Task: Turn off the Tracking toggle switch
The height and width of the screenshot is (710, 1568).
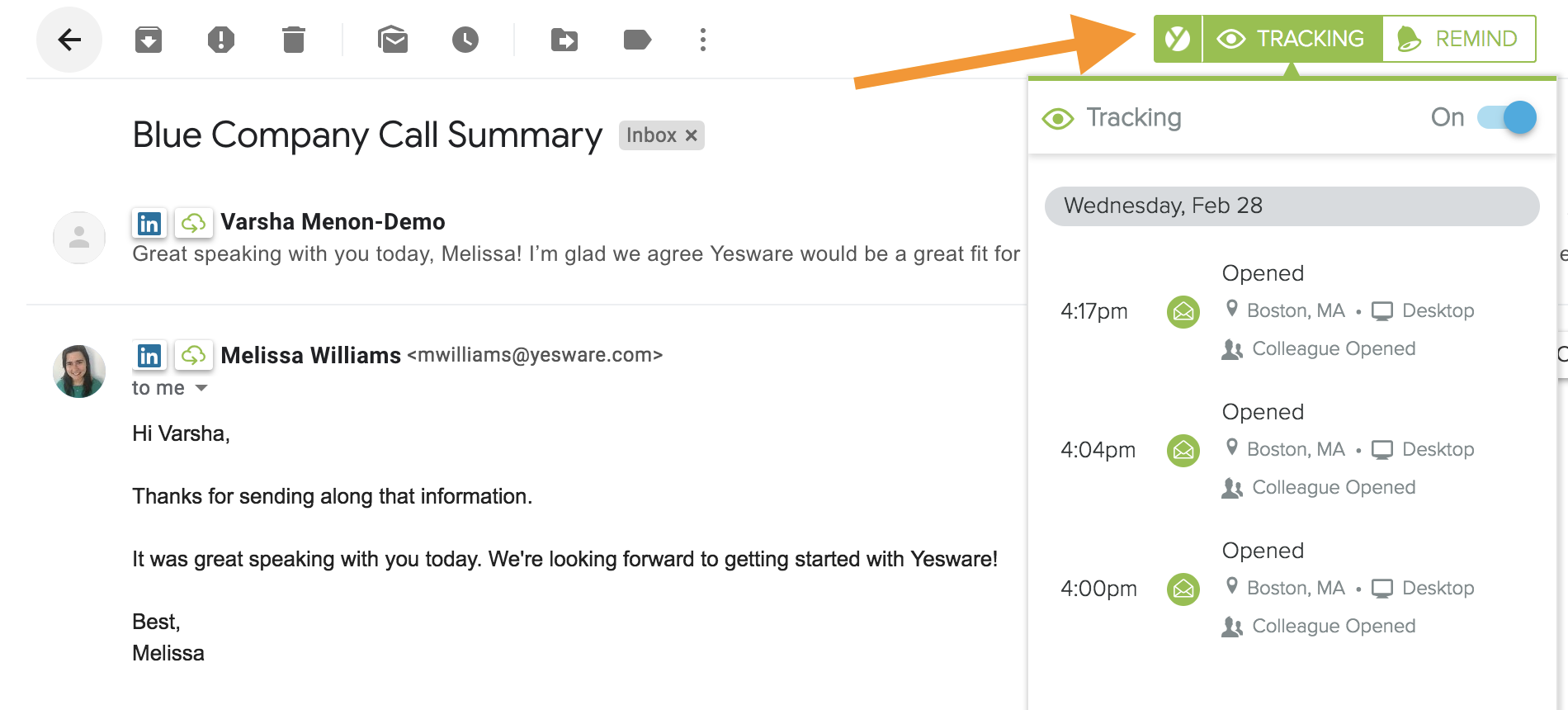Action: 1507,117
